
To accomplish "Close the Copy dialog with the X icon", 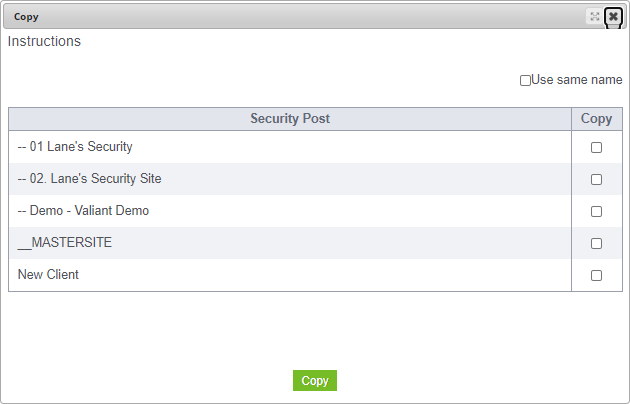I will [613, 16].
